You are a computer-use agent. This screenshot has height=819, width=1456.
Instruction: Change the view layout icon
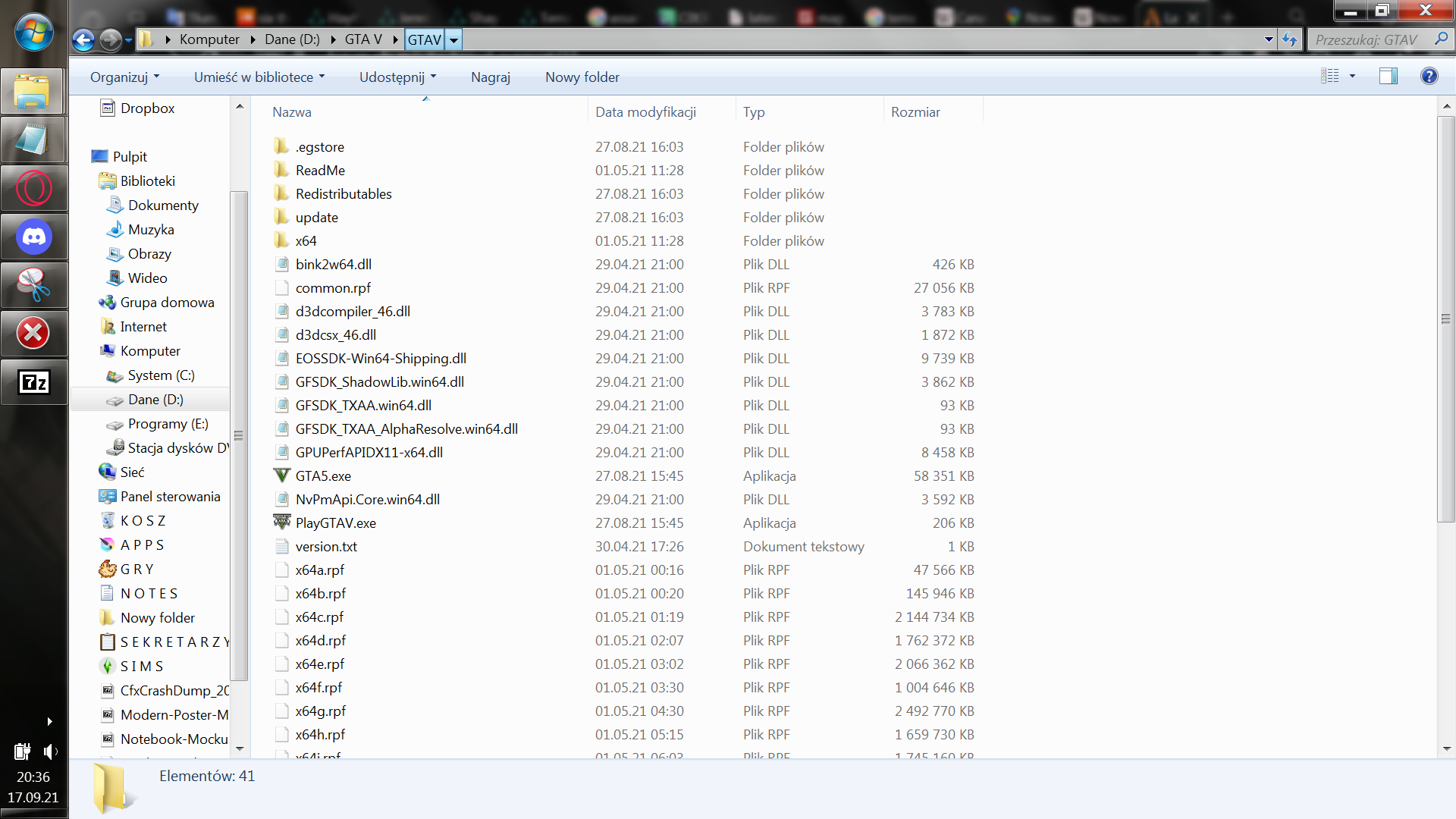coord(1329,76)
